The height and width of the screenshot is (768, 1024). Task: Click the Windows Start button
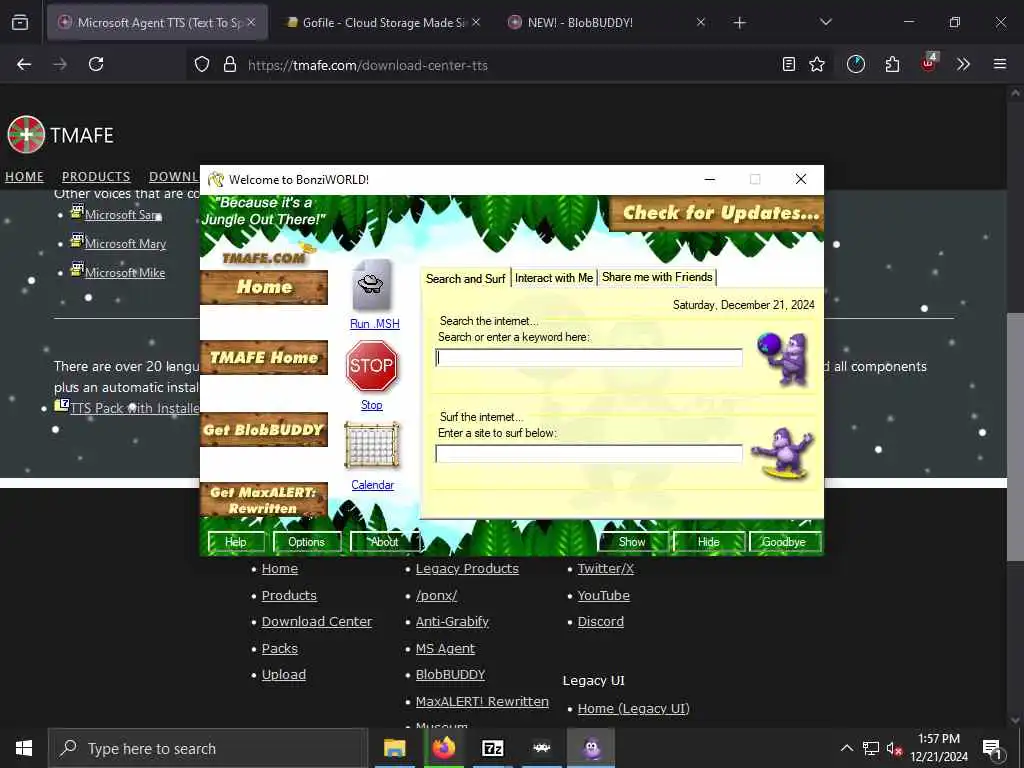pyautogui.click(x=24, y=748)
